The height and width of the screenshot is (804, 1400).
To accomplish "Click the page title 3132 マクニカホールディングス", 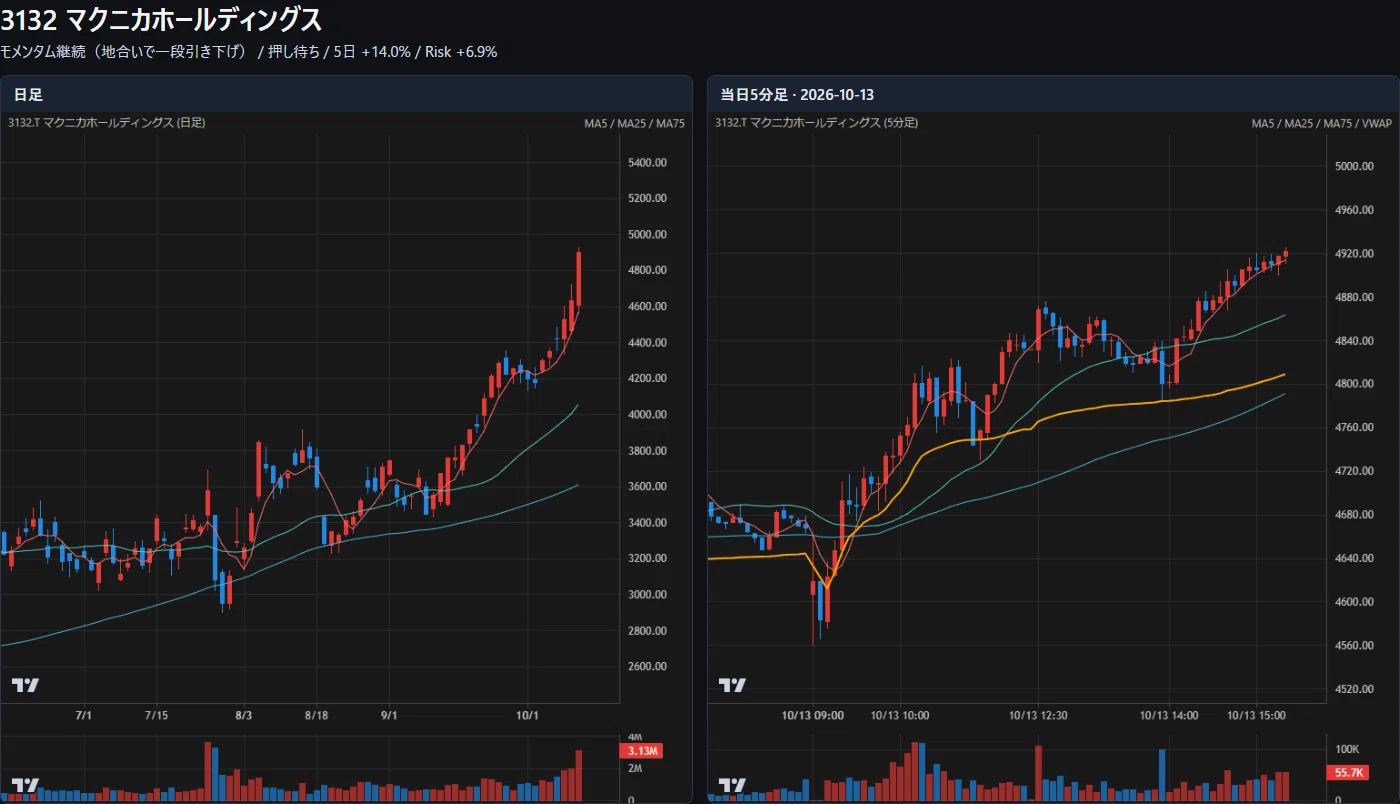I will point(161,18).
